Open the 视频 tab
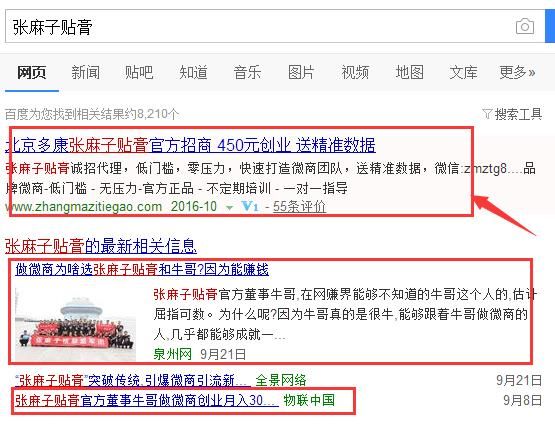555x425 pixels. pos(355,73)
